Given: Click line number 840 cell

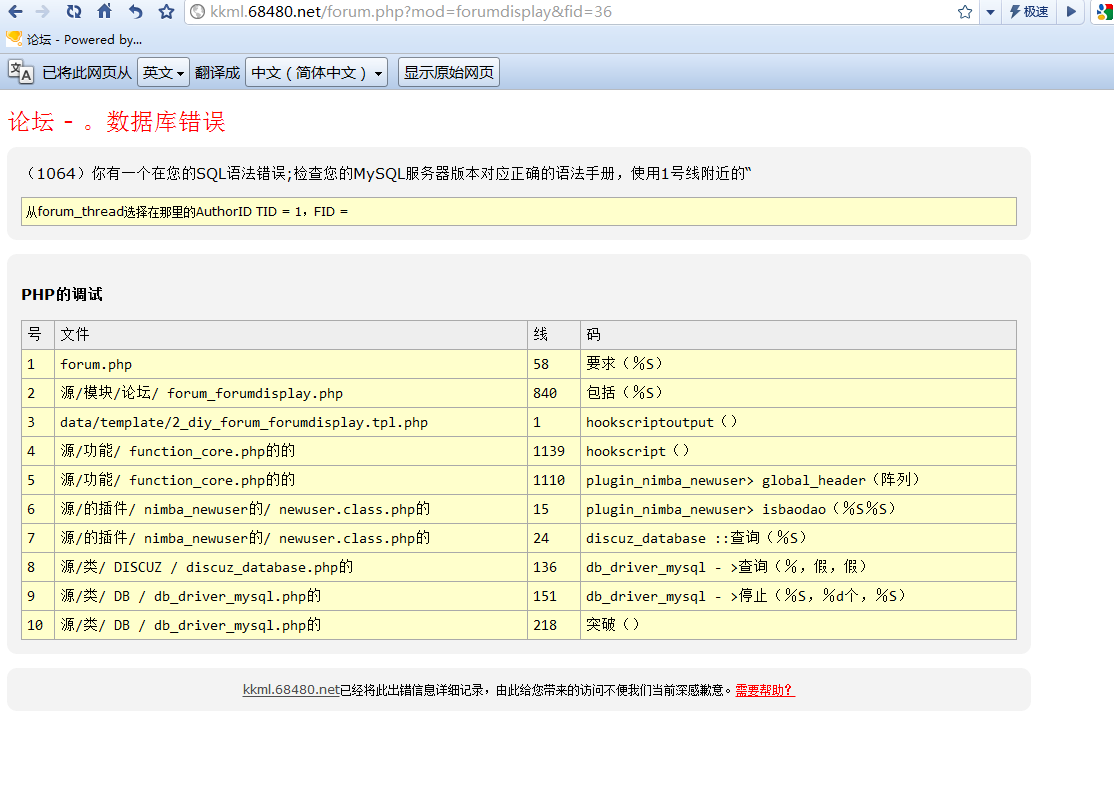Looking at the screenshot, I should pyautogui.click(x=553, y=393).
